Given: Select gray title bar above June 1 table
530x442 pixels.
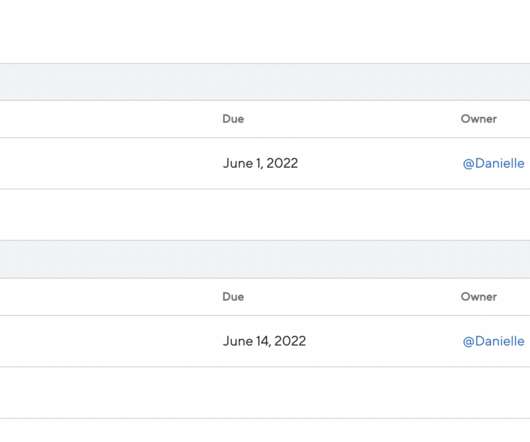Looking at the screenshot, I should click(265, 81).
